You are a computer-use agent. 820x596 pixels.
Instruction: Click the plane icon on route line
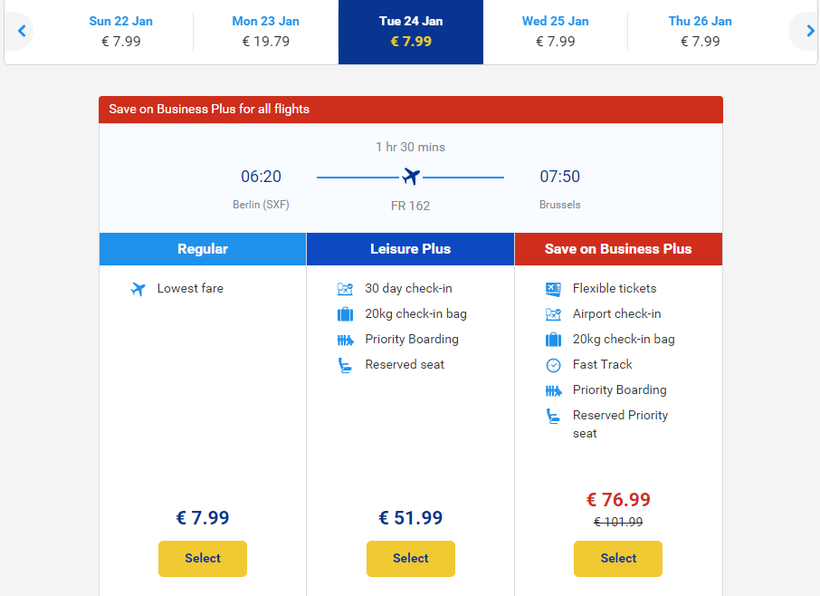click(x=410, y=177)
